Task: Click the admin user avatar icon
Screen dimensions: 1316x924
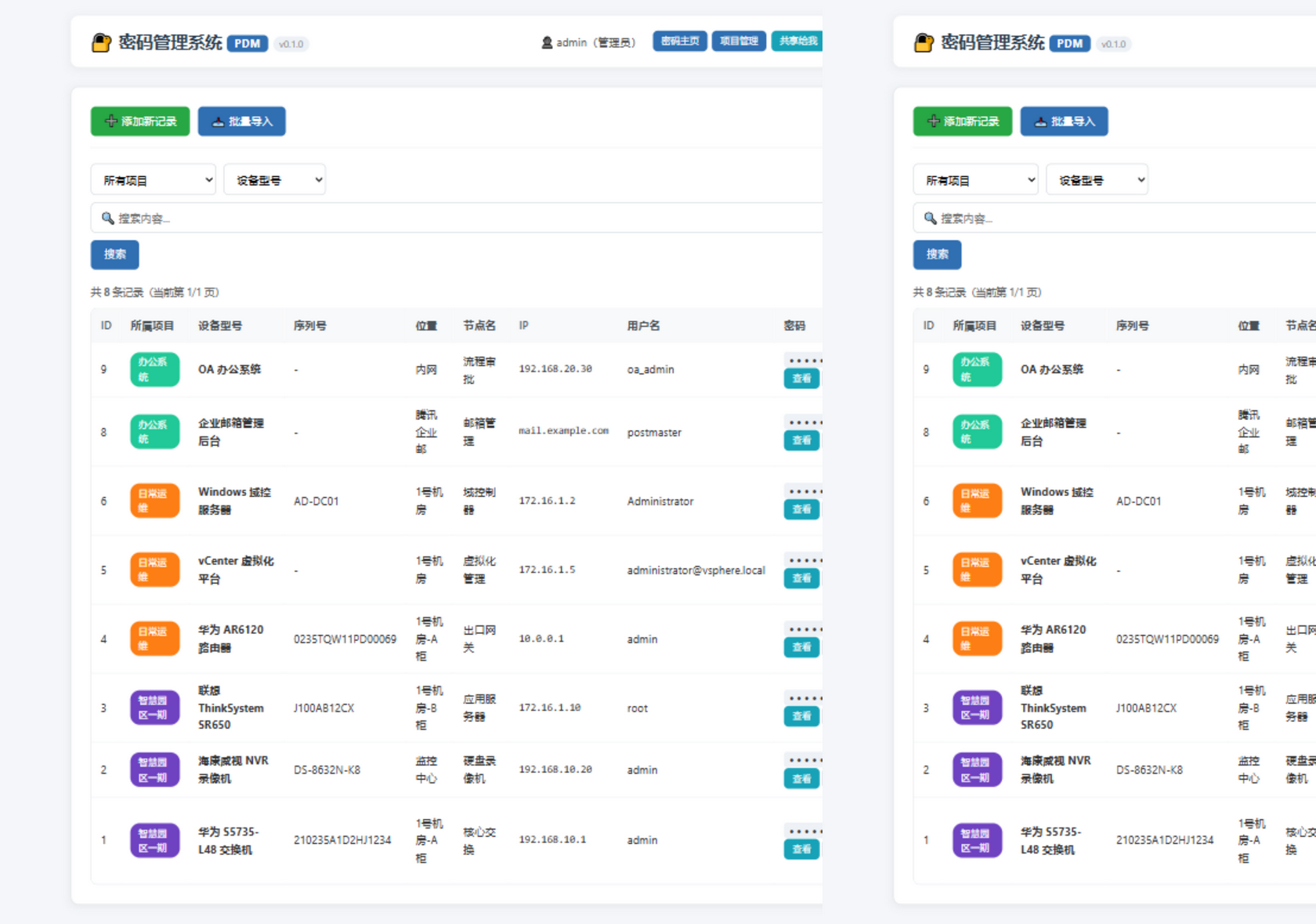Action: pos(547,42)
